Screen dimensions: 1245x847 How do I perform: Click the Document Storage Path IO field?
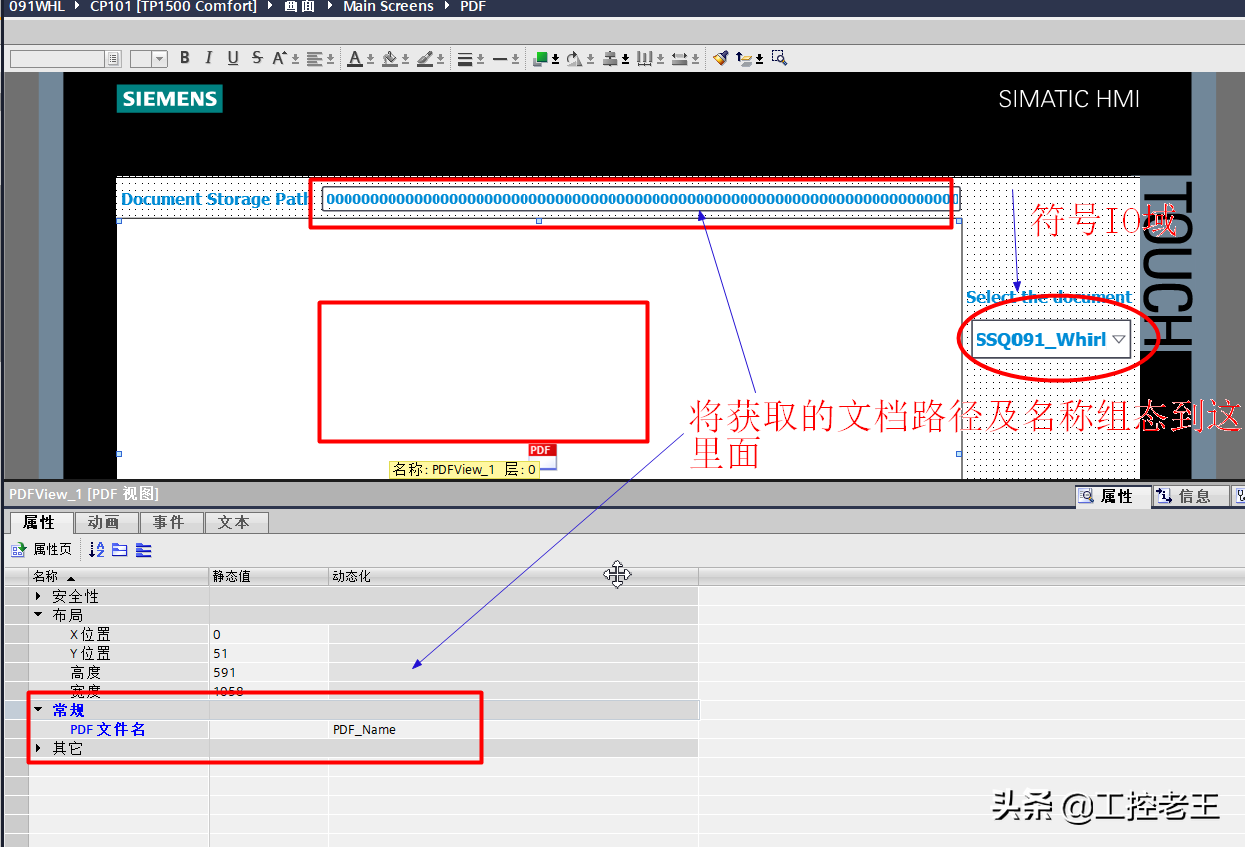coord(641,199)
